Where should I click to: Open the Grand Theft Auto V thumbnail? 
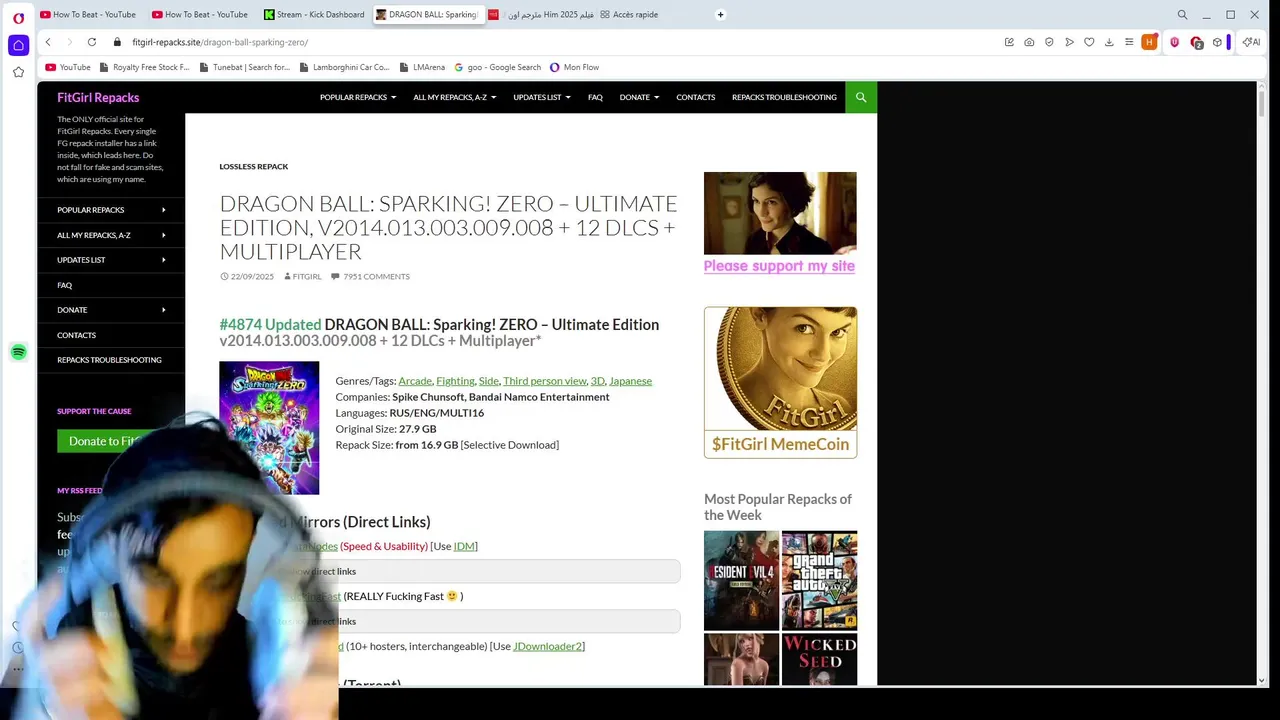pos(819,580)
